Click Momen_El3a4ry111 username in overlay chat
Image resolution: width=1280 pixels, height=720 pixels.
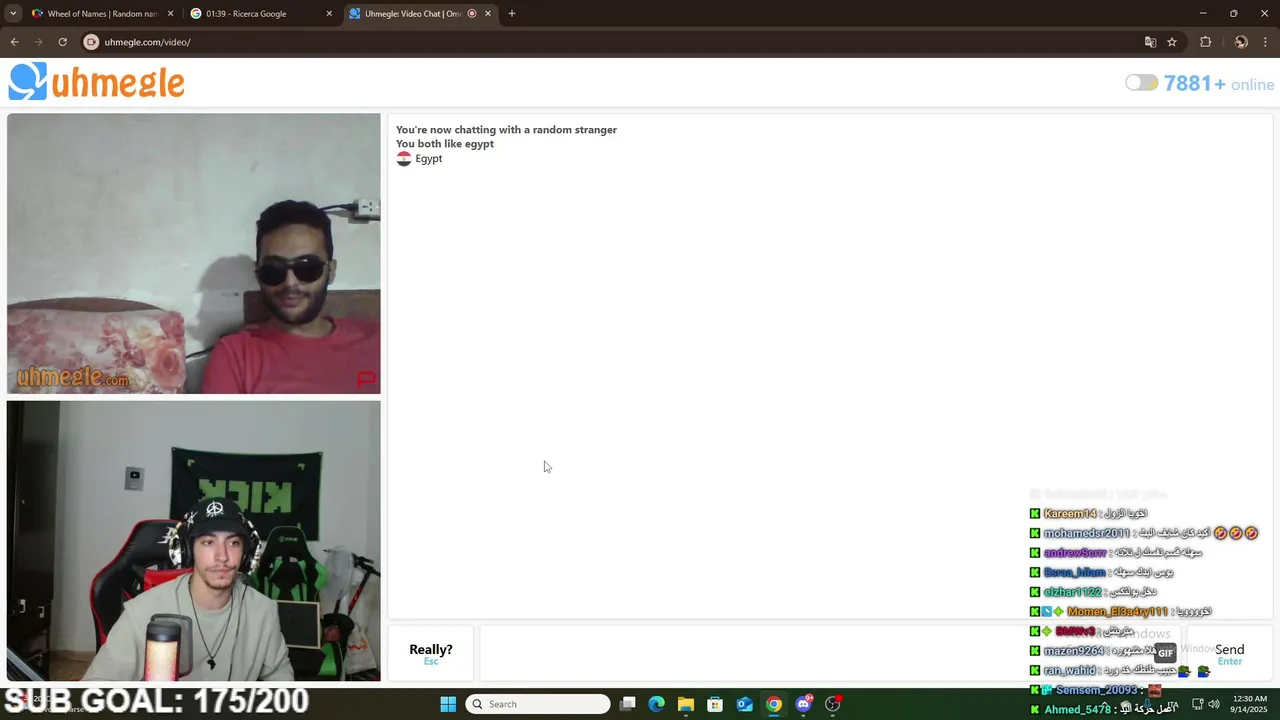pyautogui.click(x=1117, y=612)
